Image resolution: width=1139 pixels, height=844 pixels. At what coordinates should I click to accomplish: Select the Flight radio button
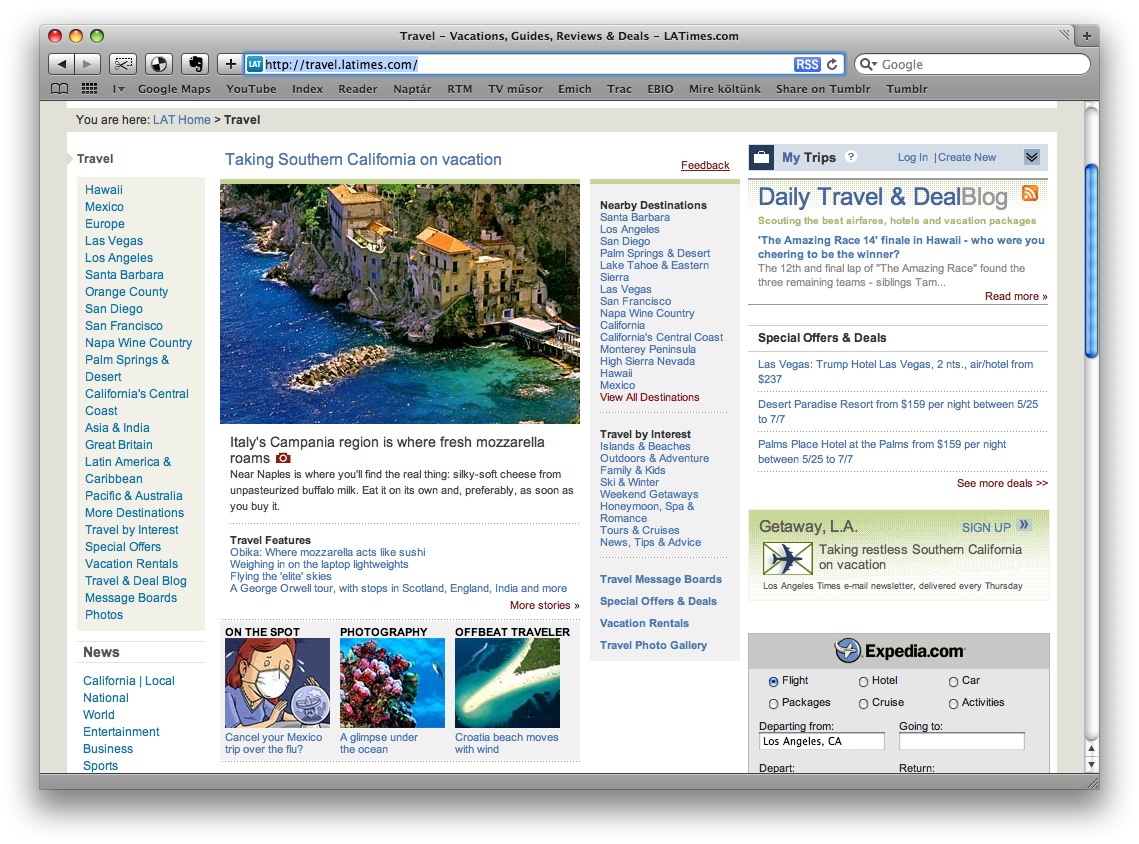click(x=773, y=681)
